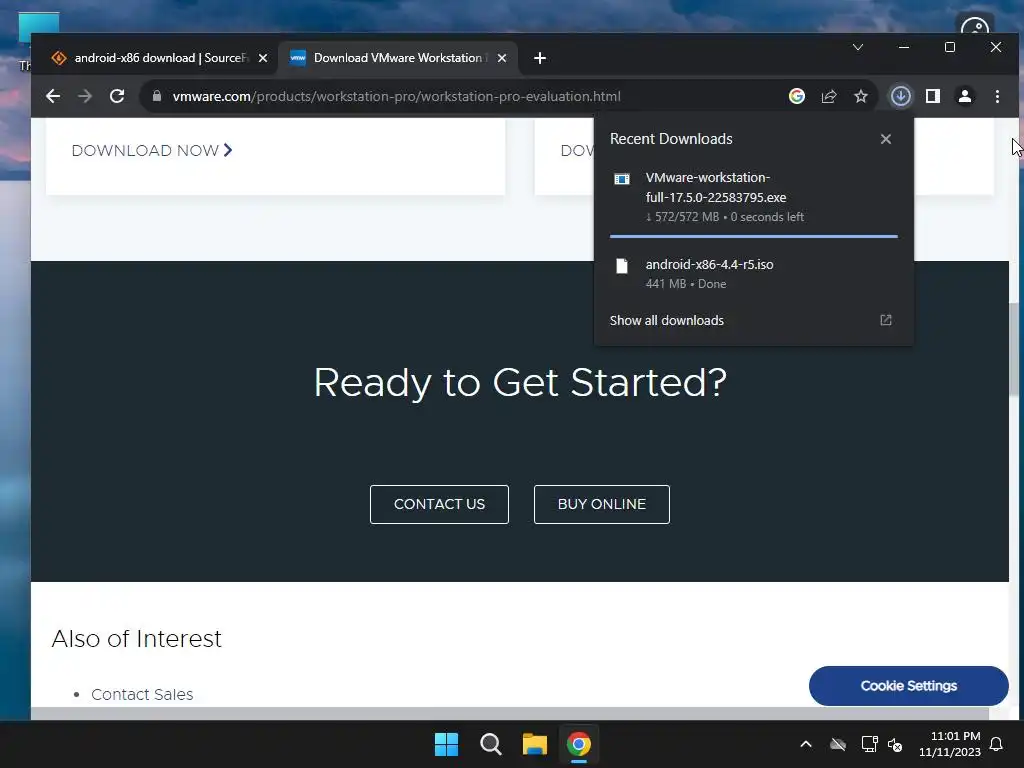
Task: Click the ISO file icon in downloads
Action: click(622, 266)
